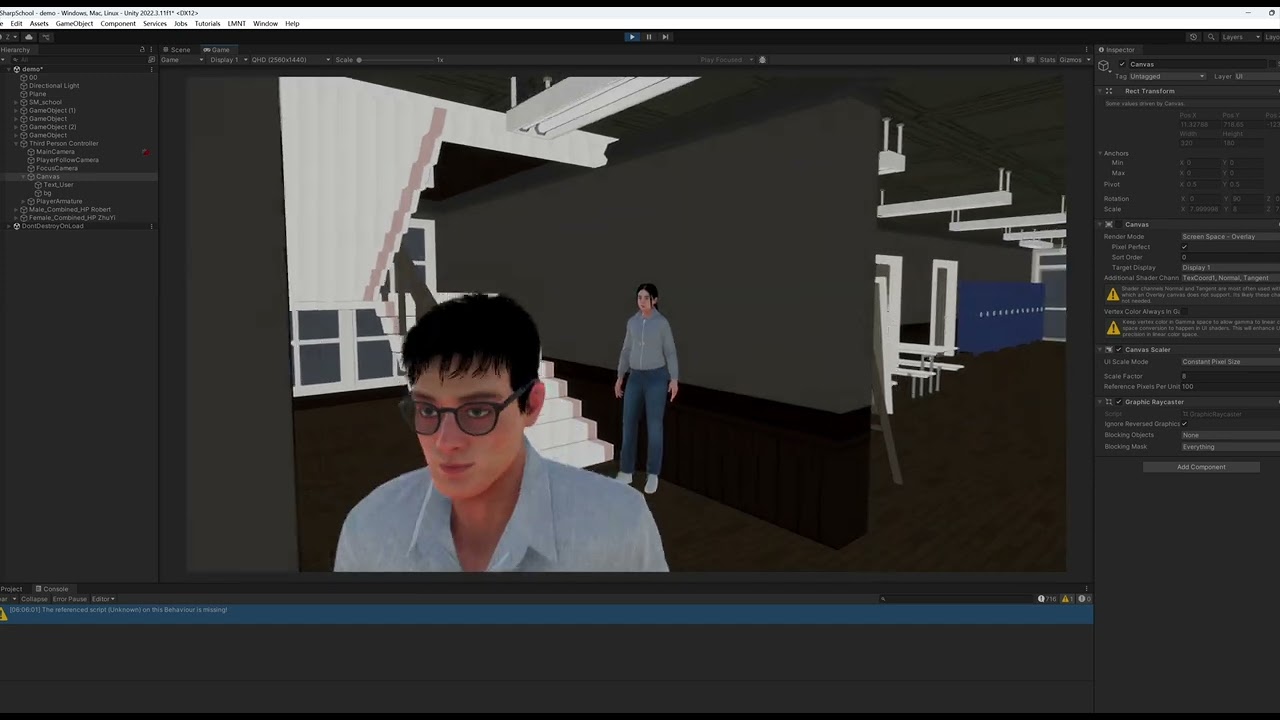Toggle the Stats overlay in the Game view
The width and height of the screenshot is (1280, 720).
pos(1047,60)
